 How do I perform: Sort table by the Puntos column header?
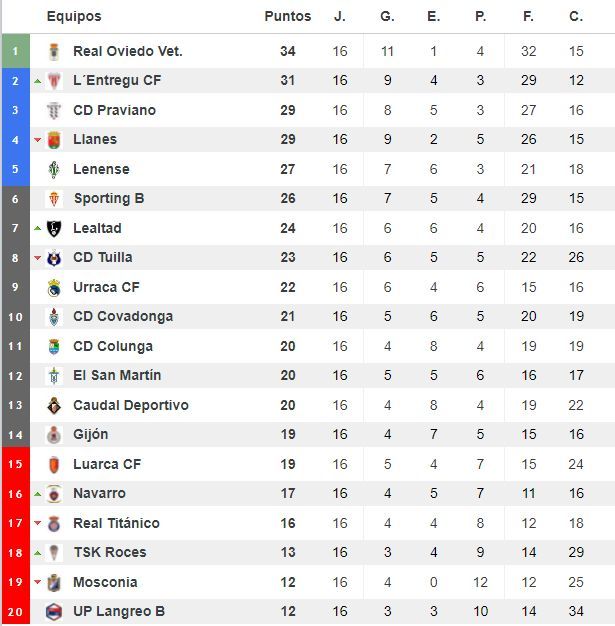pos(288,16)
